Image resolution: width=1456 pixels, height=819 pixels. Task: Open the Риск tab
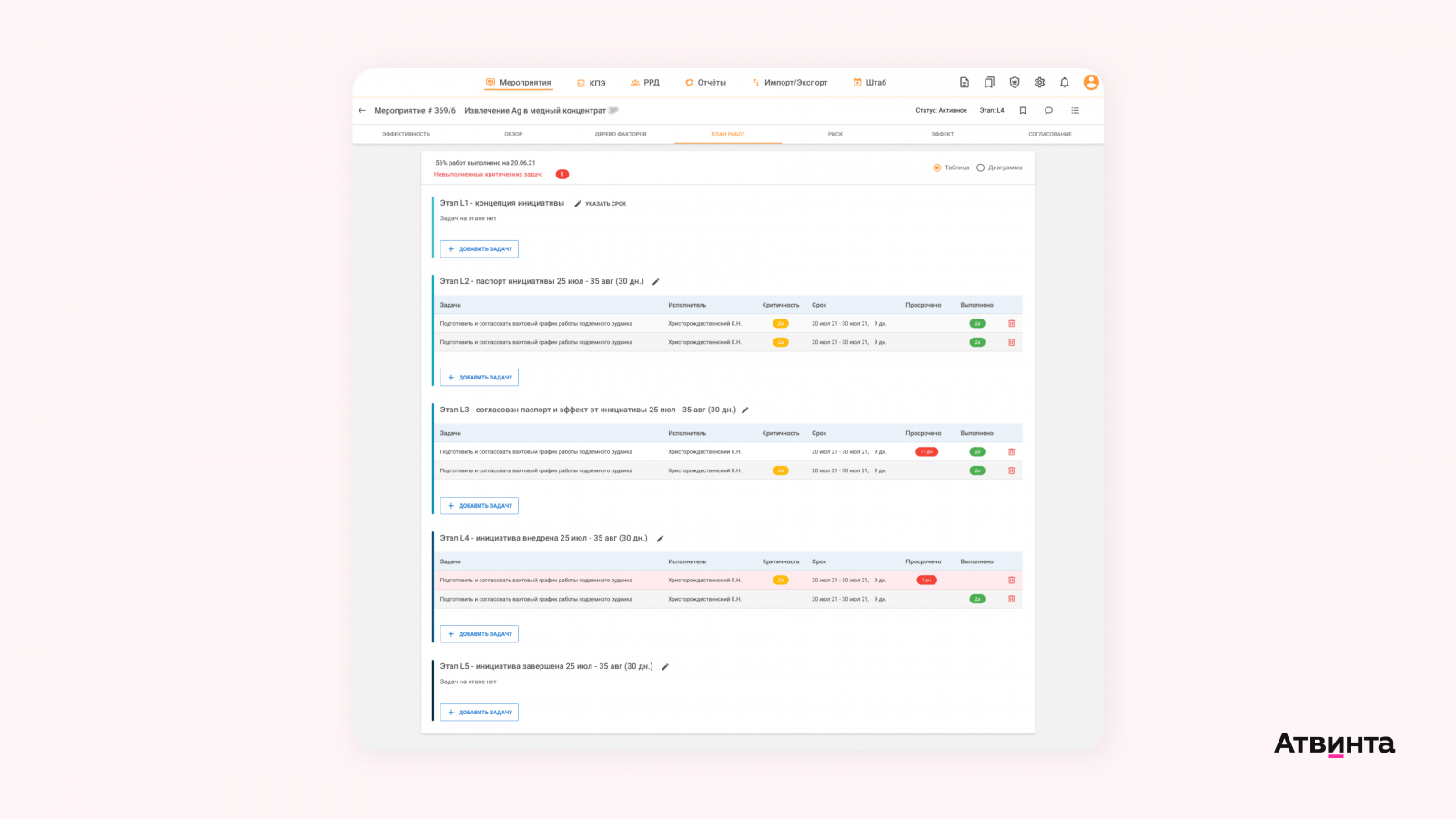click(835, 135)
